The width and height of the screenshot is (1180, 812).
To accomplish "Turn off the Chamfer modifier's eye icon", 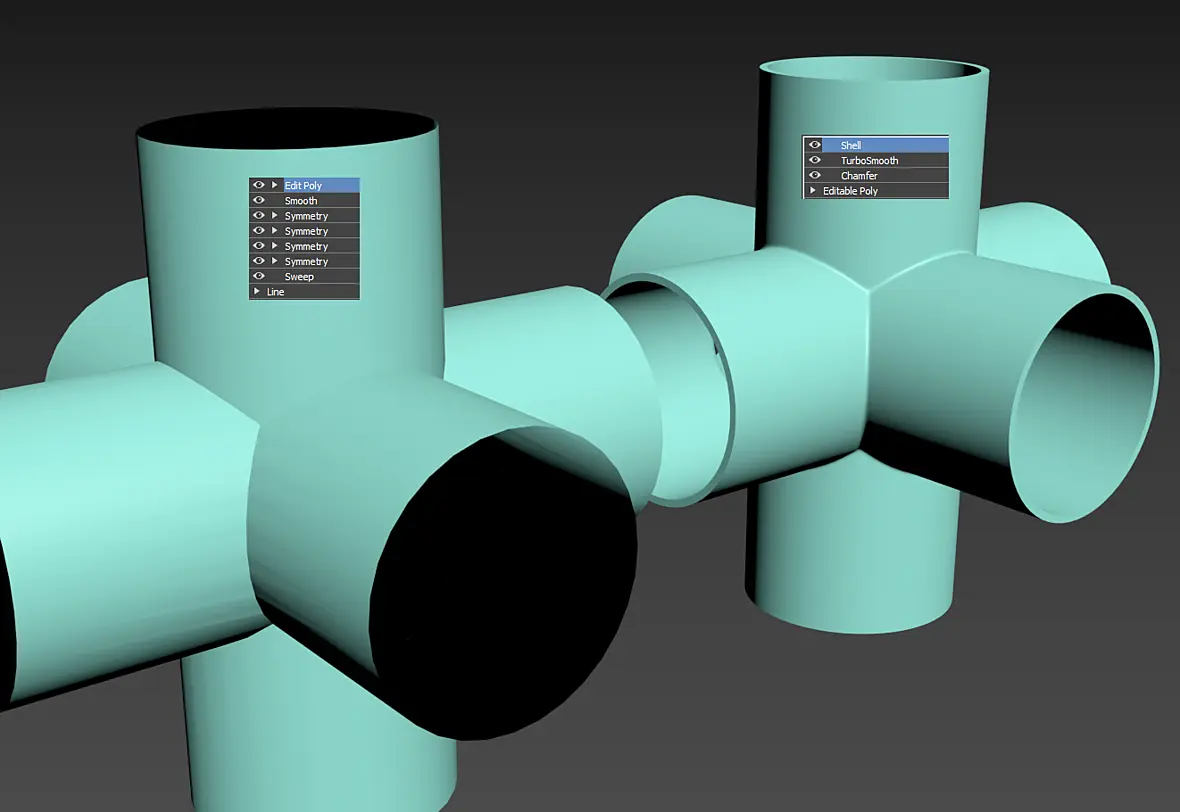I will pos(814,175).
